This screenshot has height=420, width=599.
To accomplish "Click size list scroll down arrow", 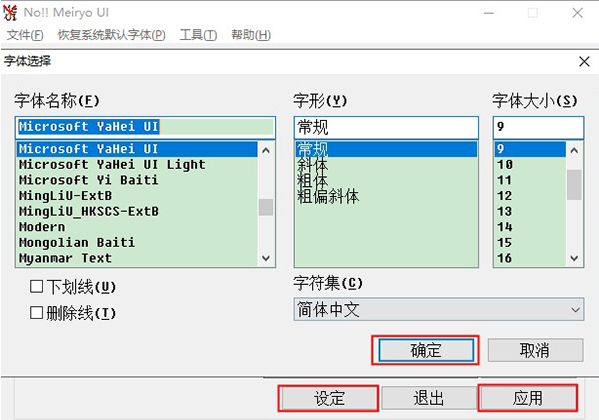I will tap(574, 258).
